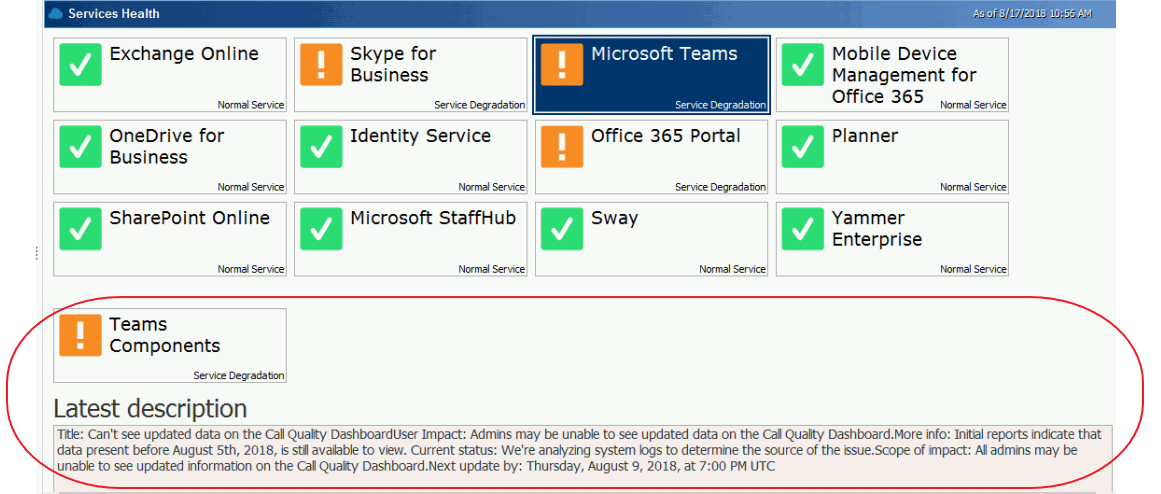This screenshot has height=494, width=1161.
Task: Click Normal Service status under Exchange Online
Action: (x=251, y=105)
